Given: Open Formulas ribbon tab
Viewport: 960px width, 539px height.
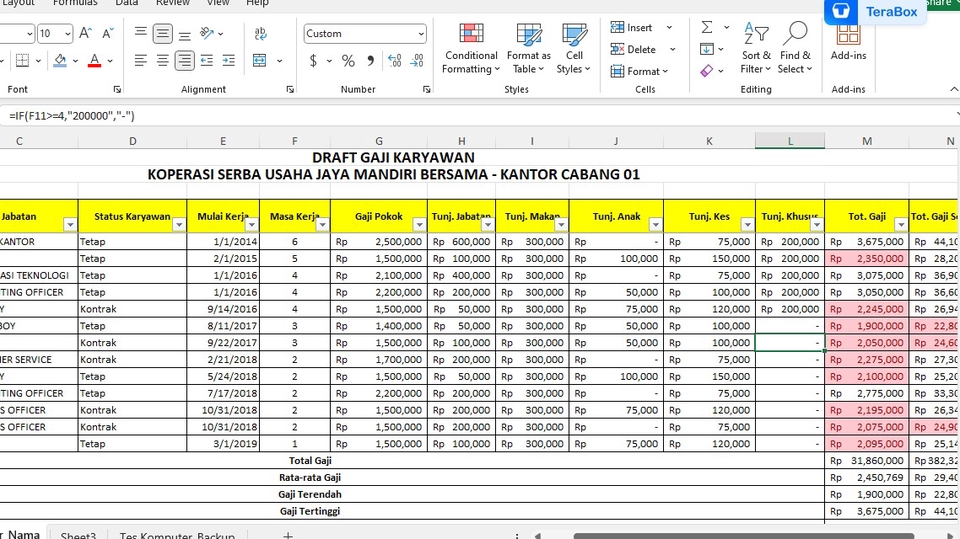Looking at the screenshot, I should pos(75,3).
